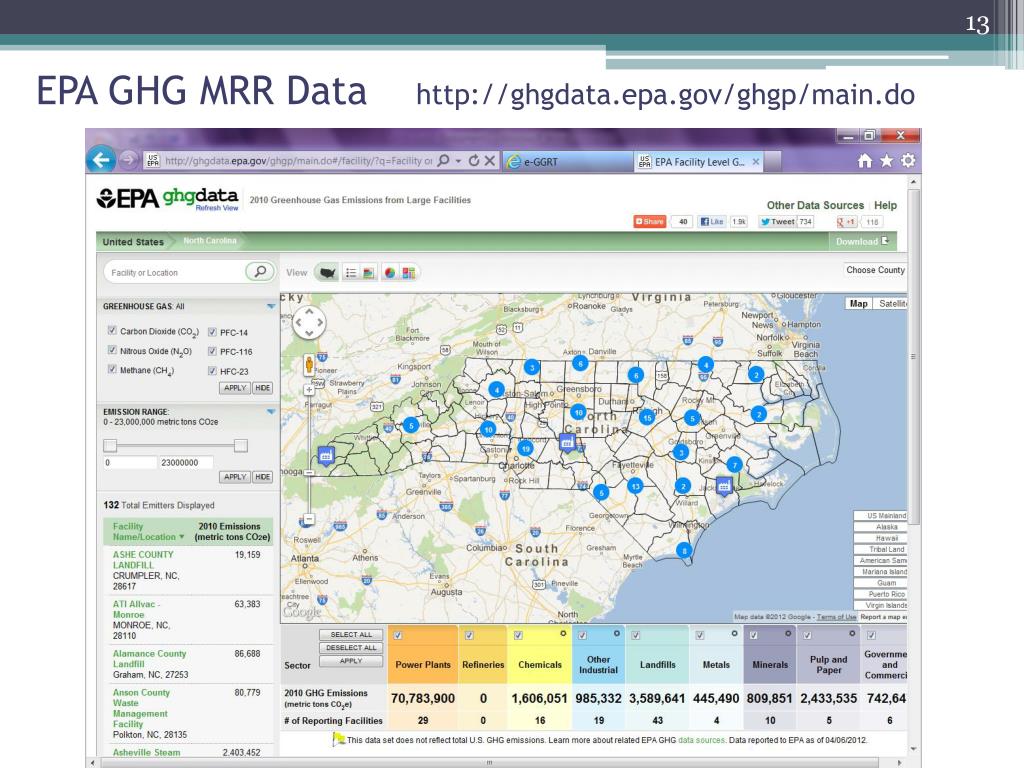Click the cluster marker labeled 15 near Raleigh

[x=647, y=417]
